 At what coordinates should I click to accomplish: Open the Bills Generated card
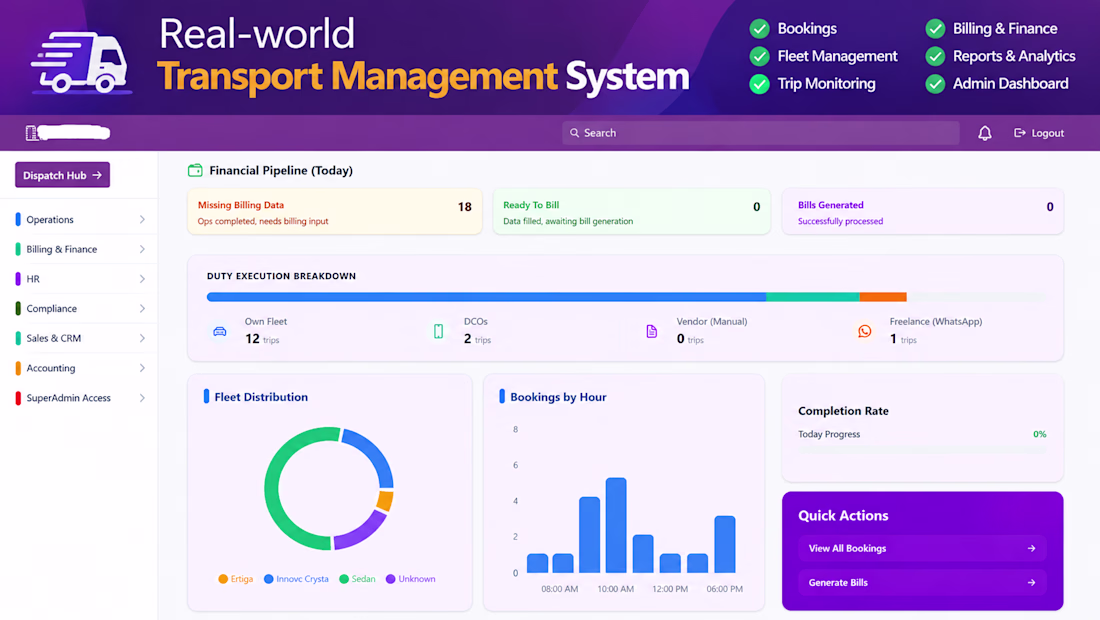pyautogui.click(x=923, y=212)
